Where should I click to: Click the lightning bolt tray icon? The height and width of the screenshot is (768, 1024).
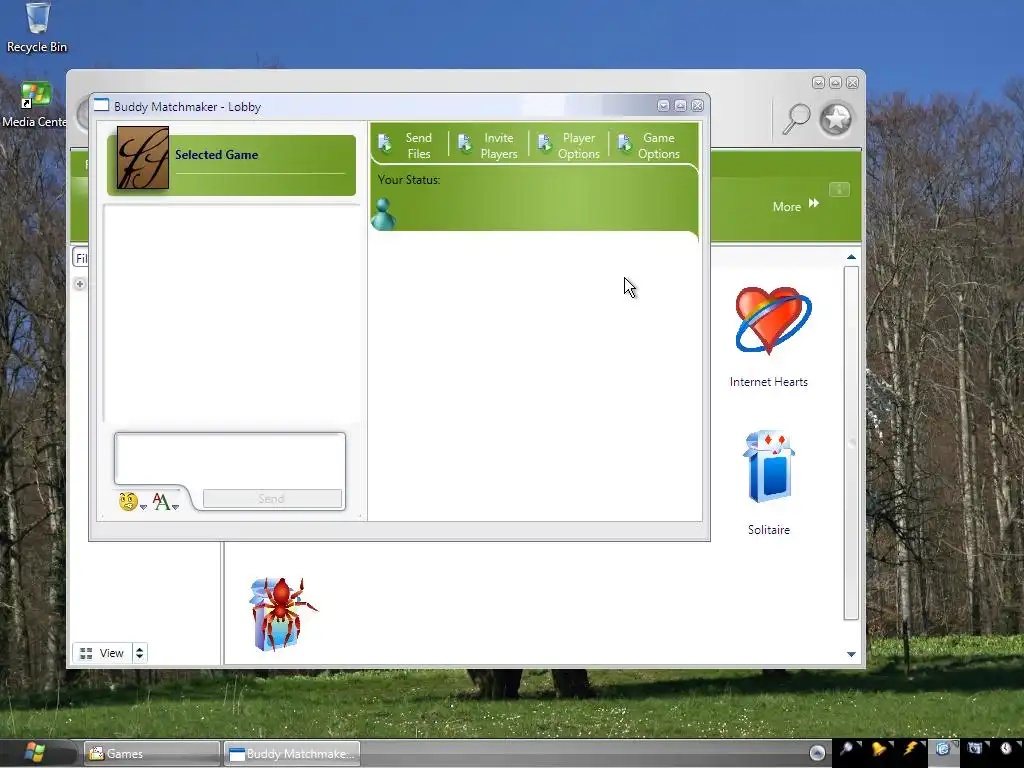(910, 748)
